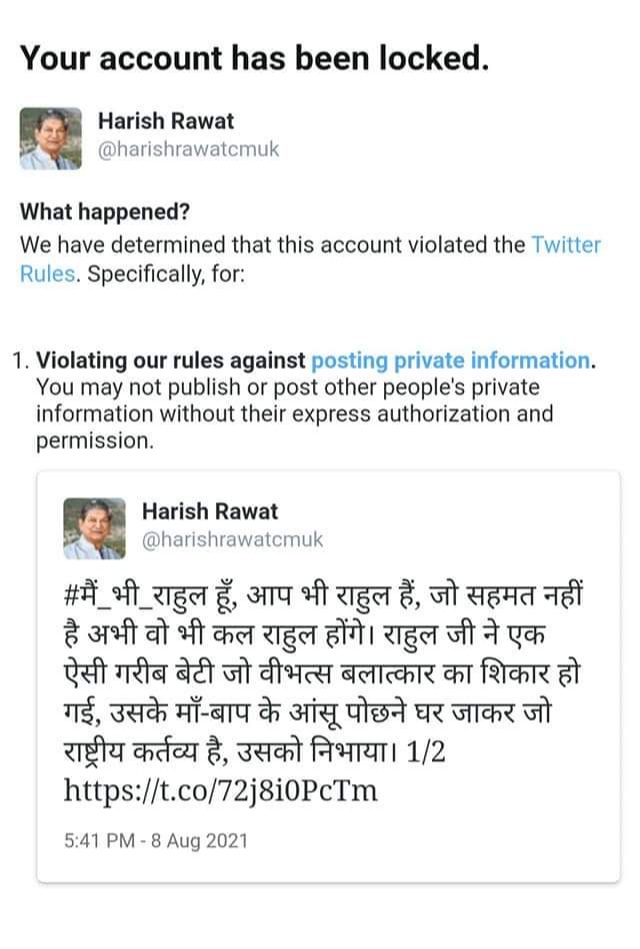Image resolution: width=640 pixels, height=949 pixels.
Task: Click the bold 'Violating our rules against' text
Action: click(x=171, y=360)
